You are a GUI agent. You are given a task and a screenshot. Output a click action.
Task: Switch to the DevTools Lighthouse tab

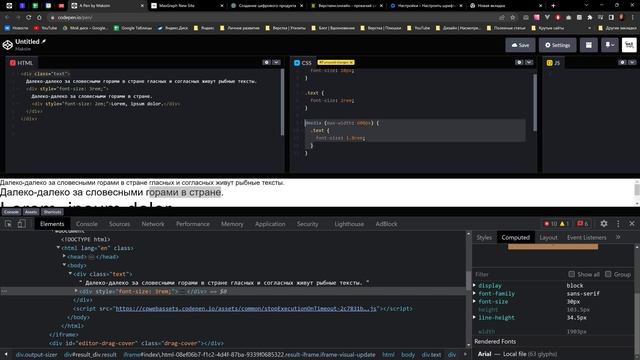pos(349,224)
